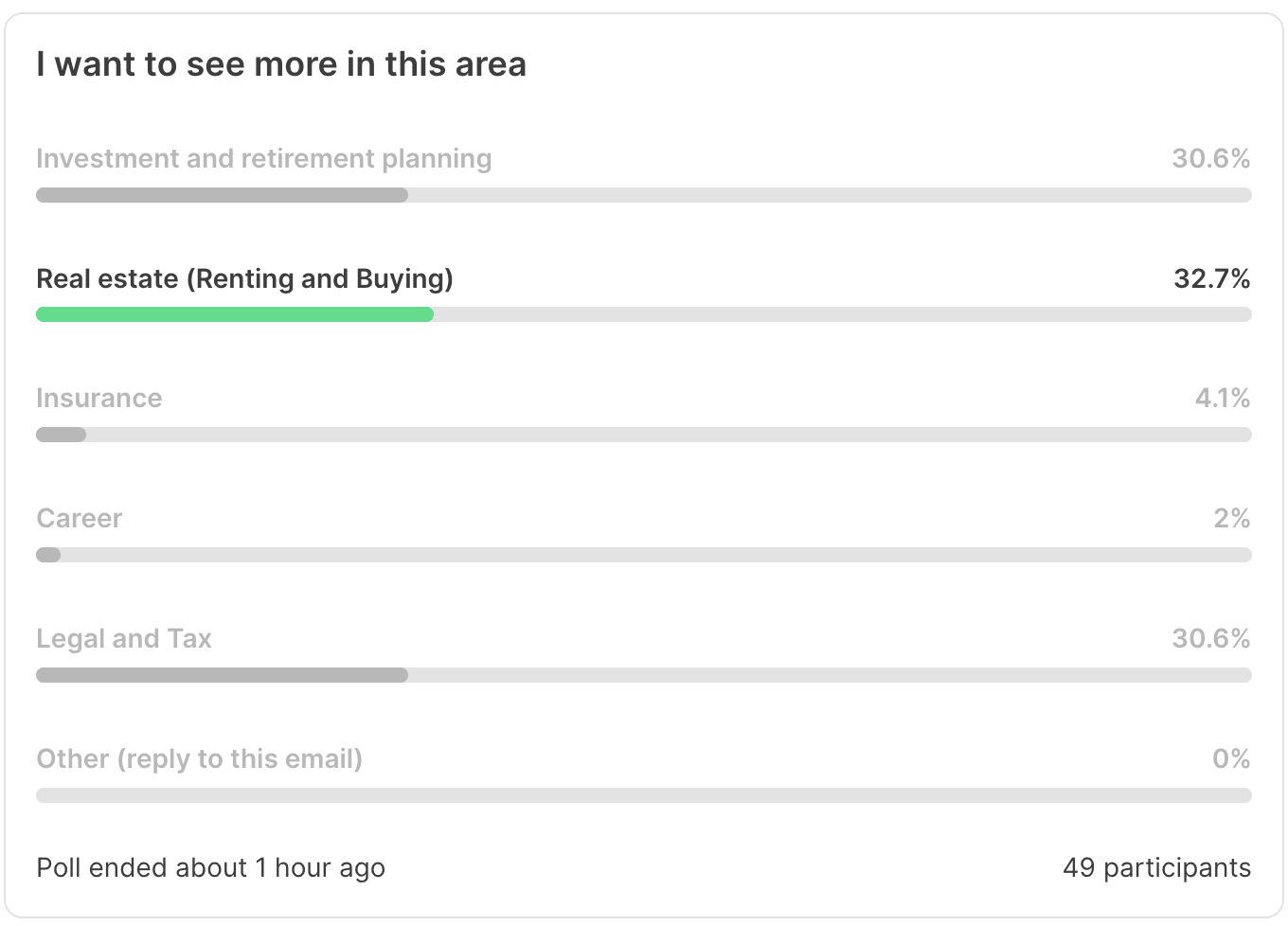The height and width of the screenshot is (926, 1288).
Task: Click the 49 participants count
Action: pos(1156,868)
